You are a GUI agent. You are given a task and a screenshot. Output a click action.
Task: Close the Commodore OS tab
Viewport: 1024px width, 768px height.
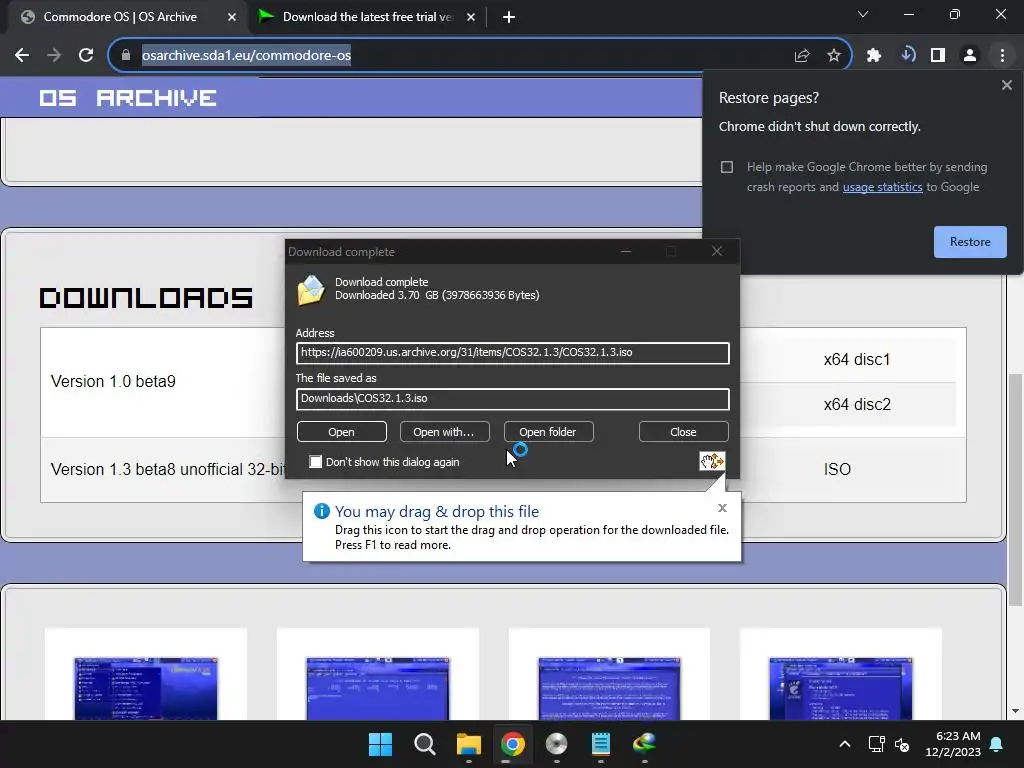pyautogui.click(x=232, y=18)
